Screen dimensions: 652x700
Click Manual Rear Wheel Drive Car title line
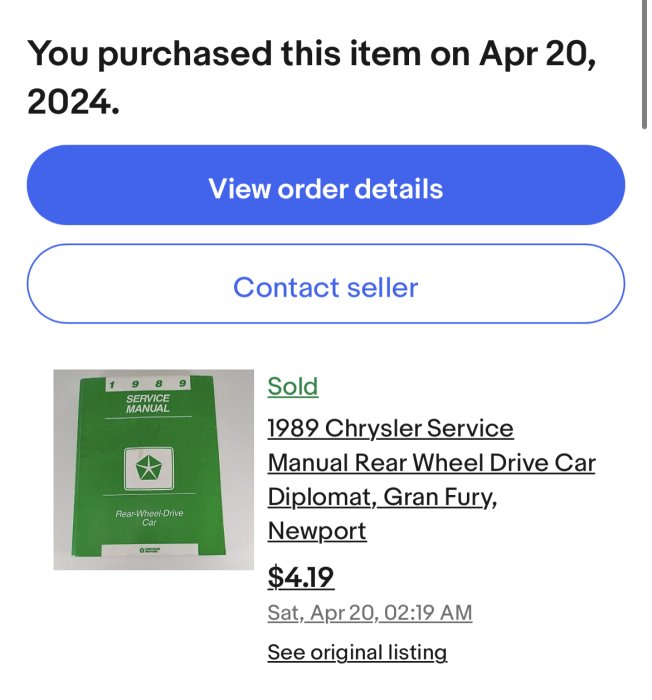(431, 463)
